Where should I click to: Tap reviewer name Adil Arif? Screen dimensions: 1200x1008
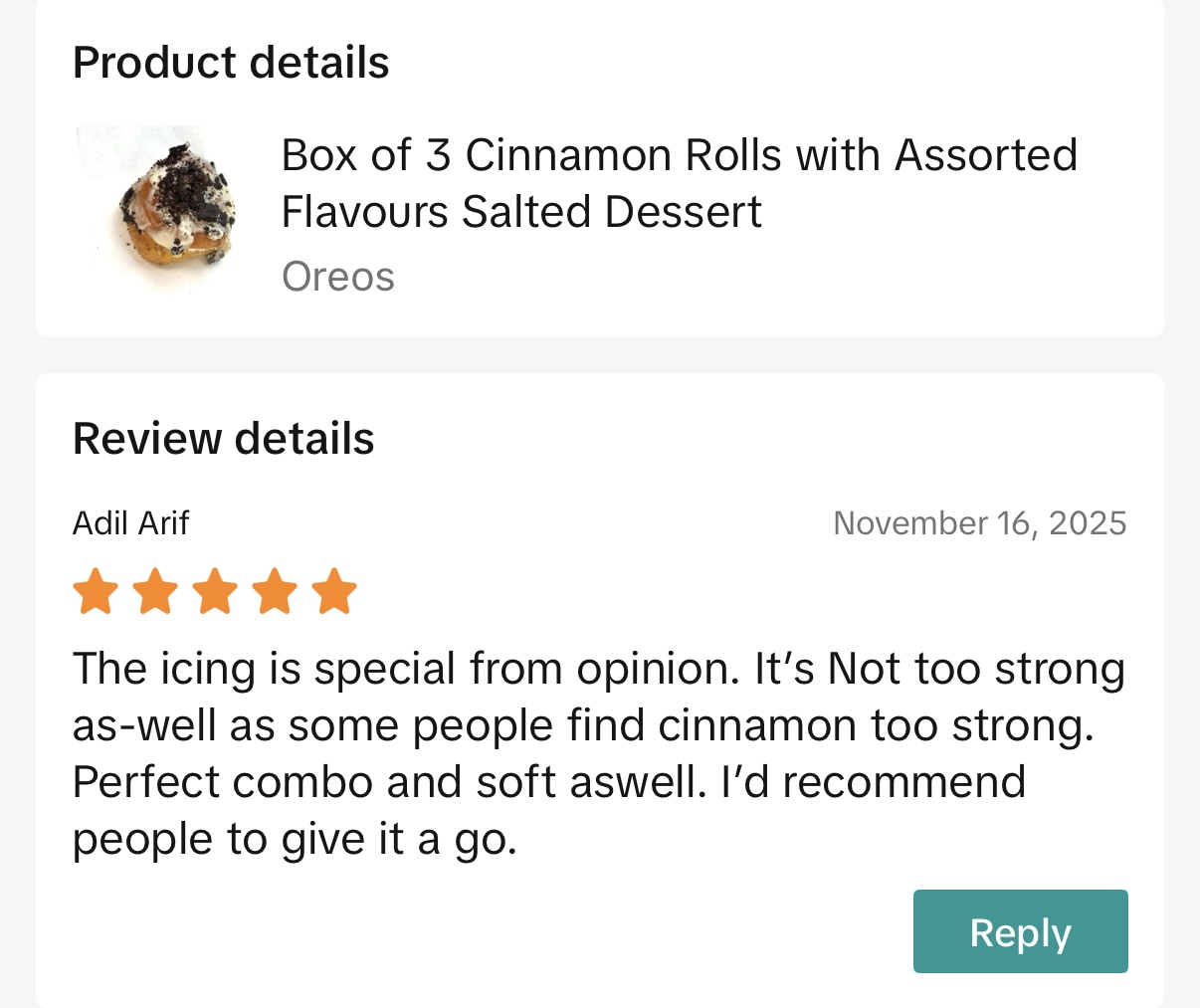pos(130,522)
